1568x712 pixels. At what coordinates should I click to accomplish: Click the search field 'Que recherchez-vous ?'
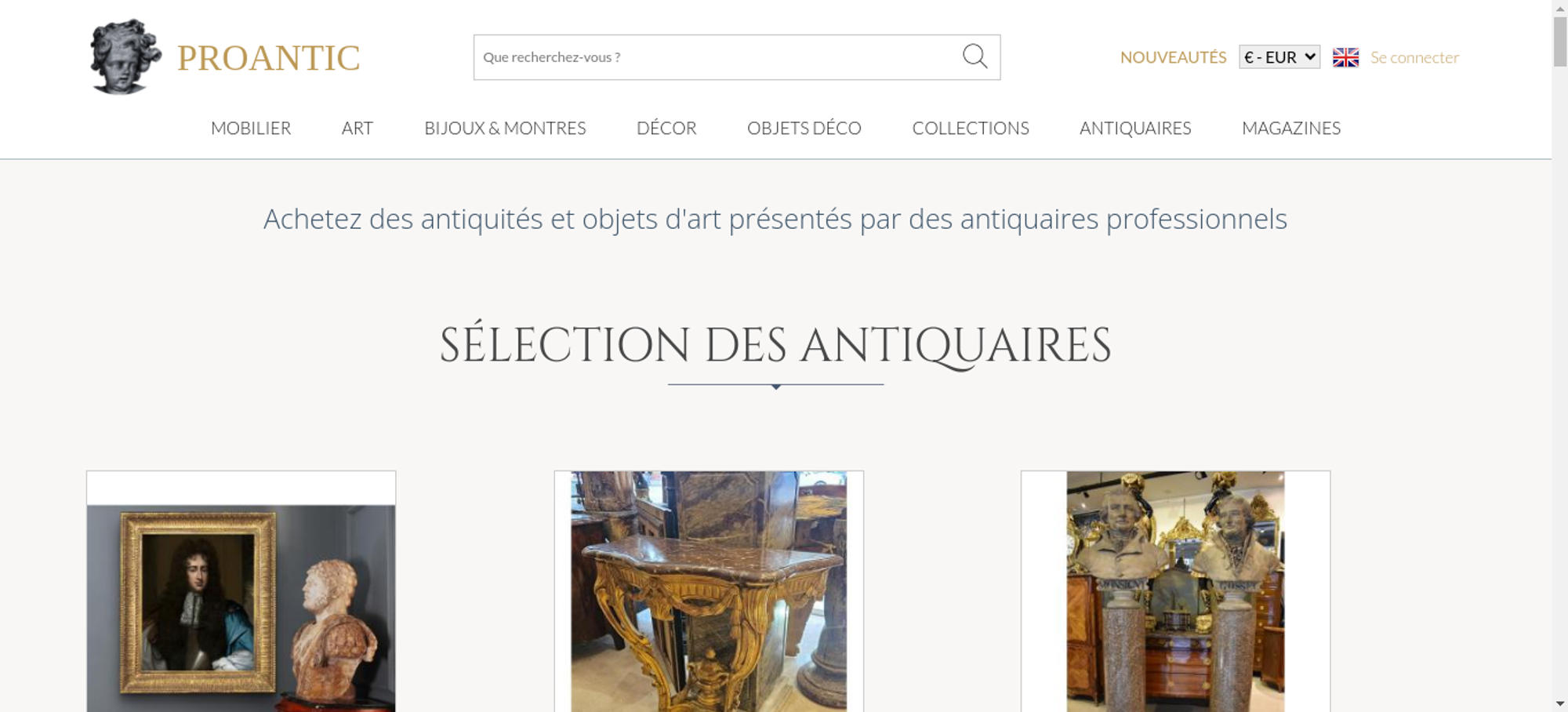[x=717, y=57]
